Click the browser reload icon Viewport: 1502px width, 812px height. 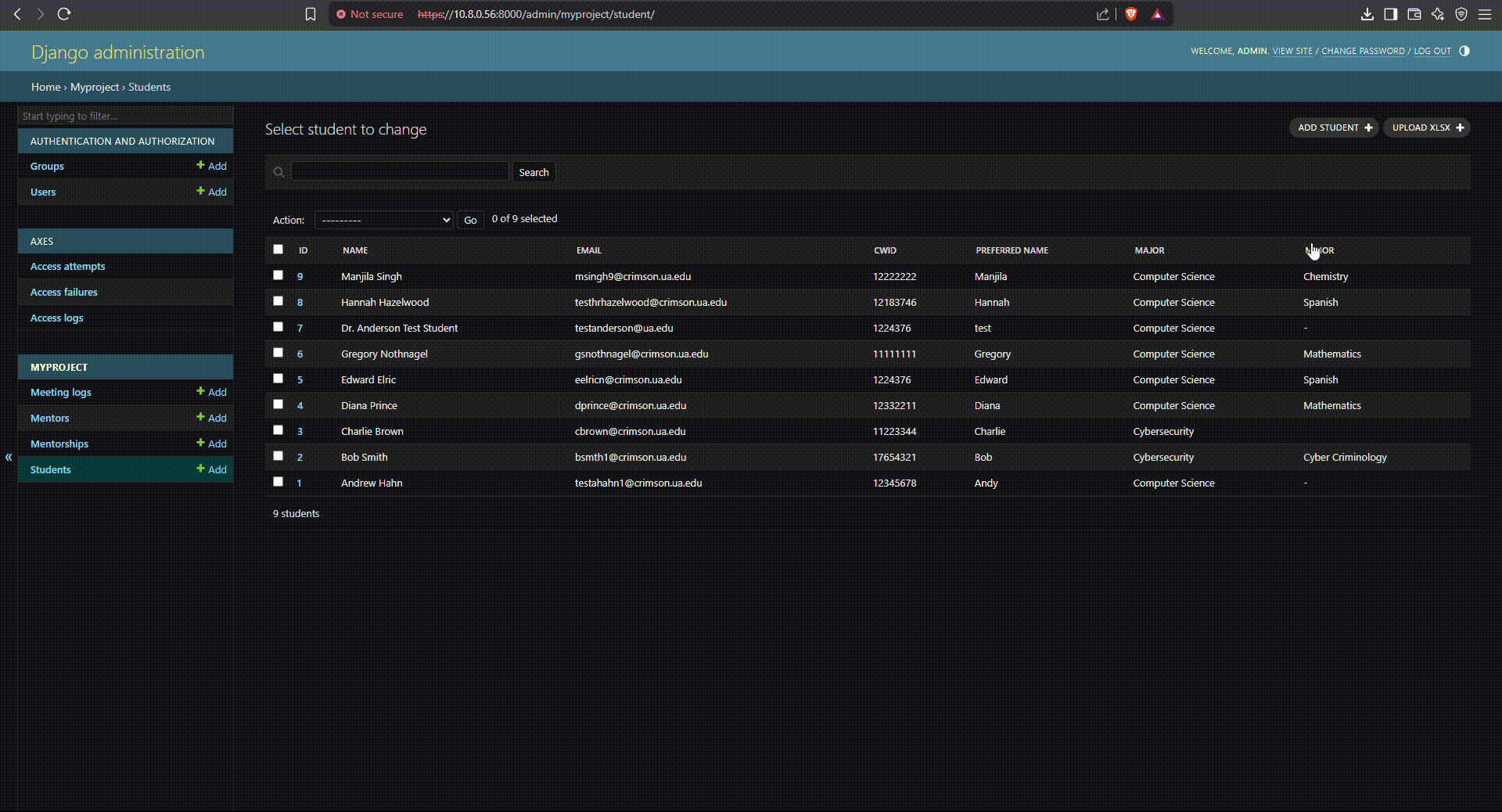tap(64, 14)
